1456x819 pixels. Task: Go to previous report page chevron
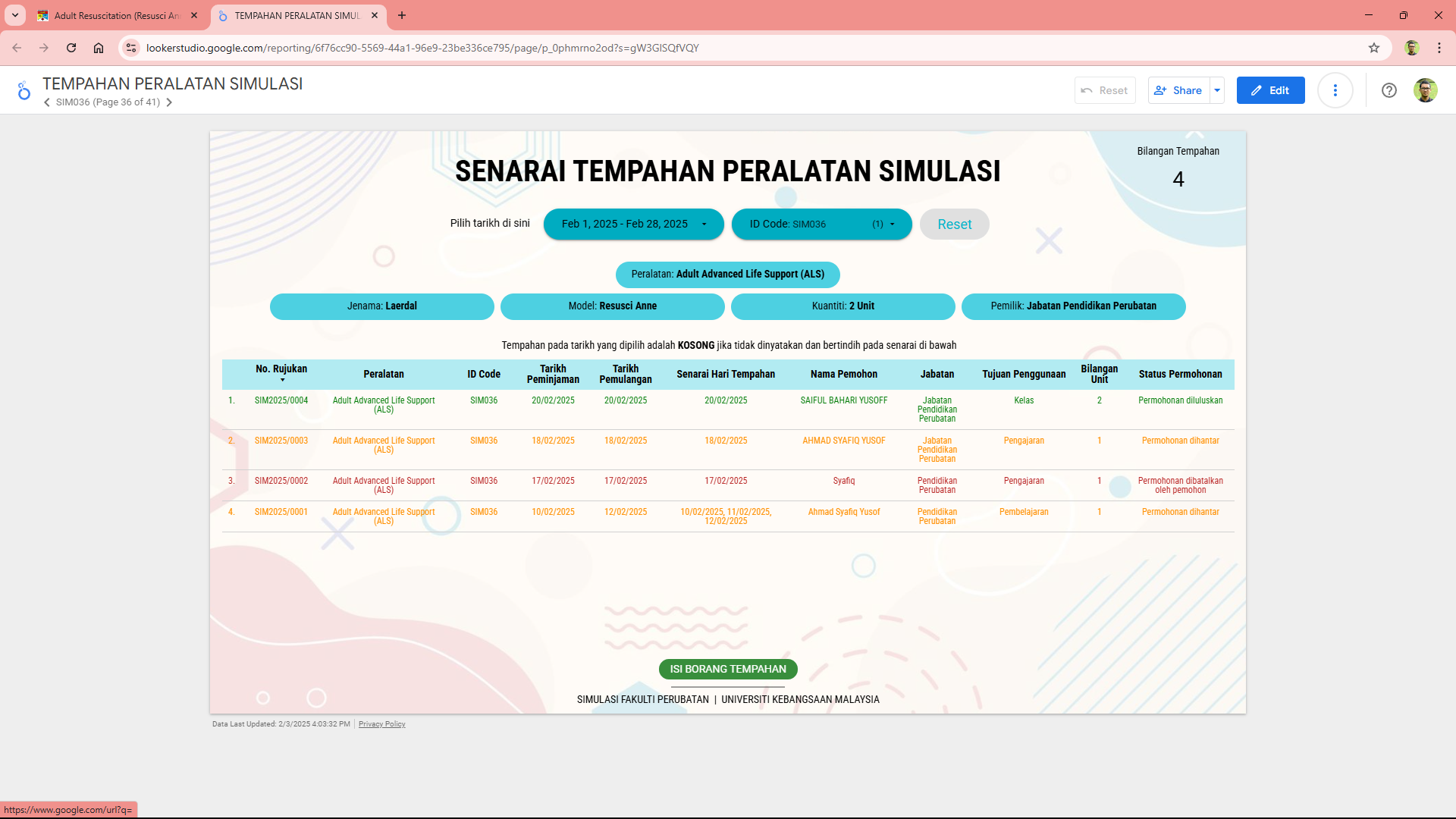click(47, 102)
